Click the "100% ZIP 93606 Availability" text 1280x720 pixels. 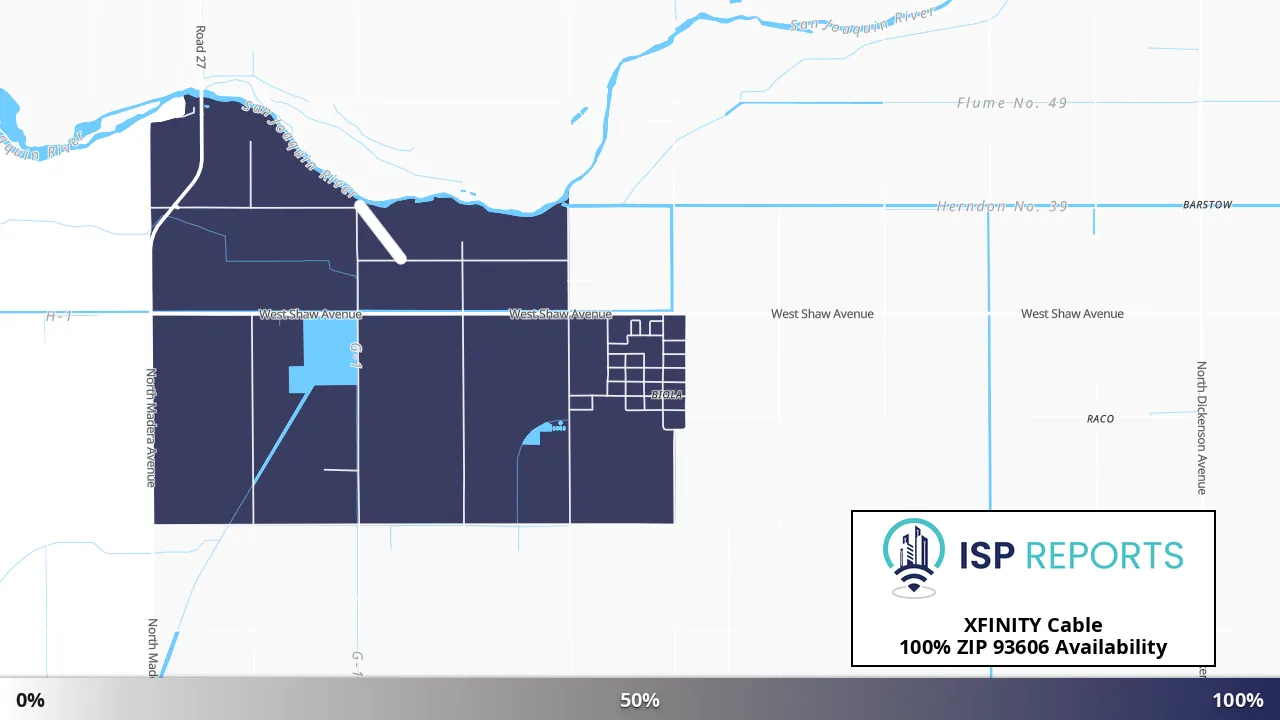click(x=1033, y=647)
